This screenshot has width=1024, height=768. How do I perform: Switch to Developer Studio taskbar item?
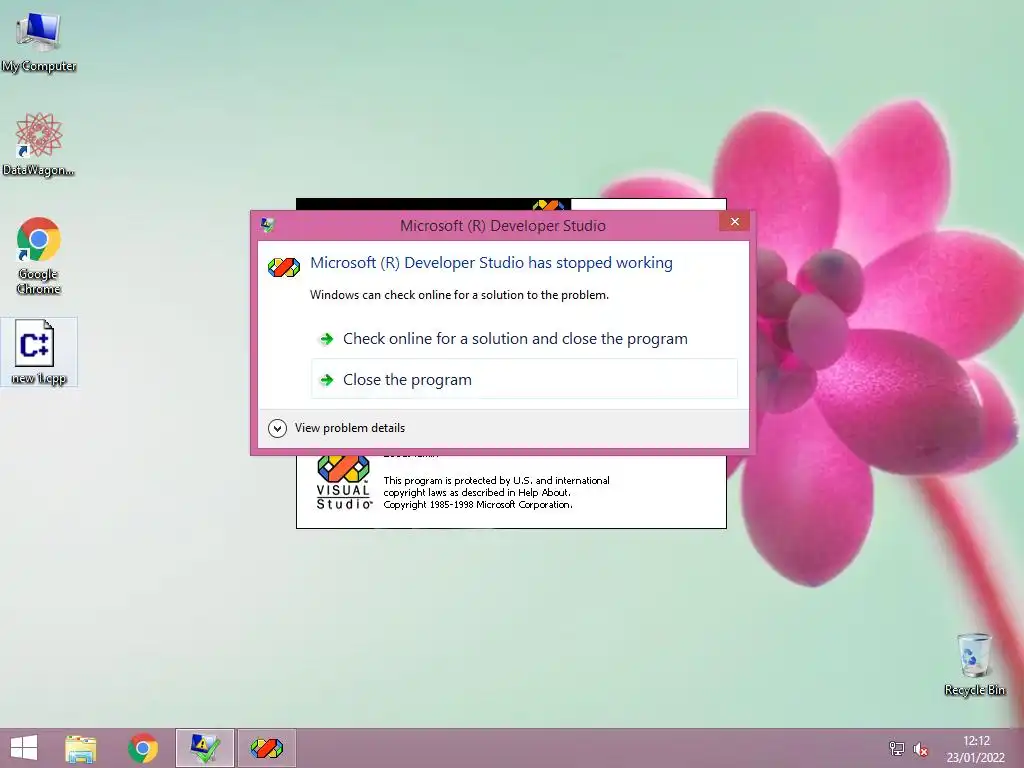[266, 748]
